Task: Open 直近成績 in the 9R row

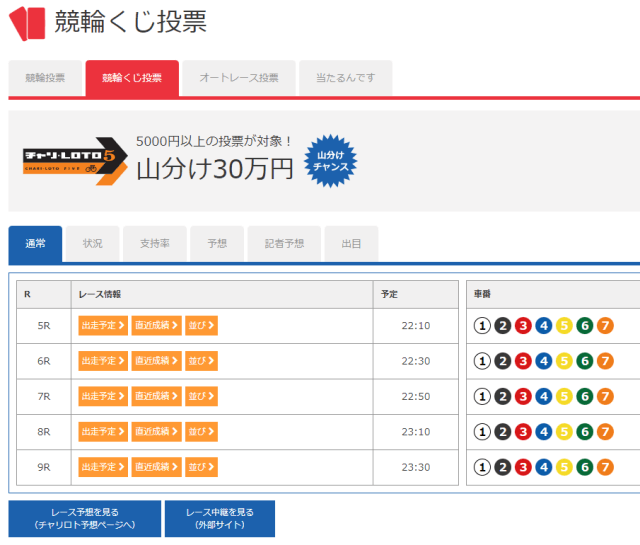Action: pos(157,467)
